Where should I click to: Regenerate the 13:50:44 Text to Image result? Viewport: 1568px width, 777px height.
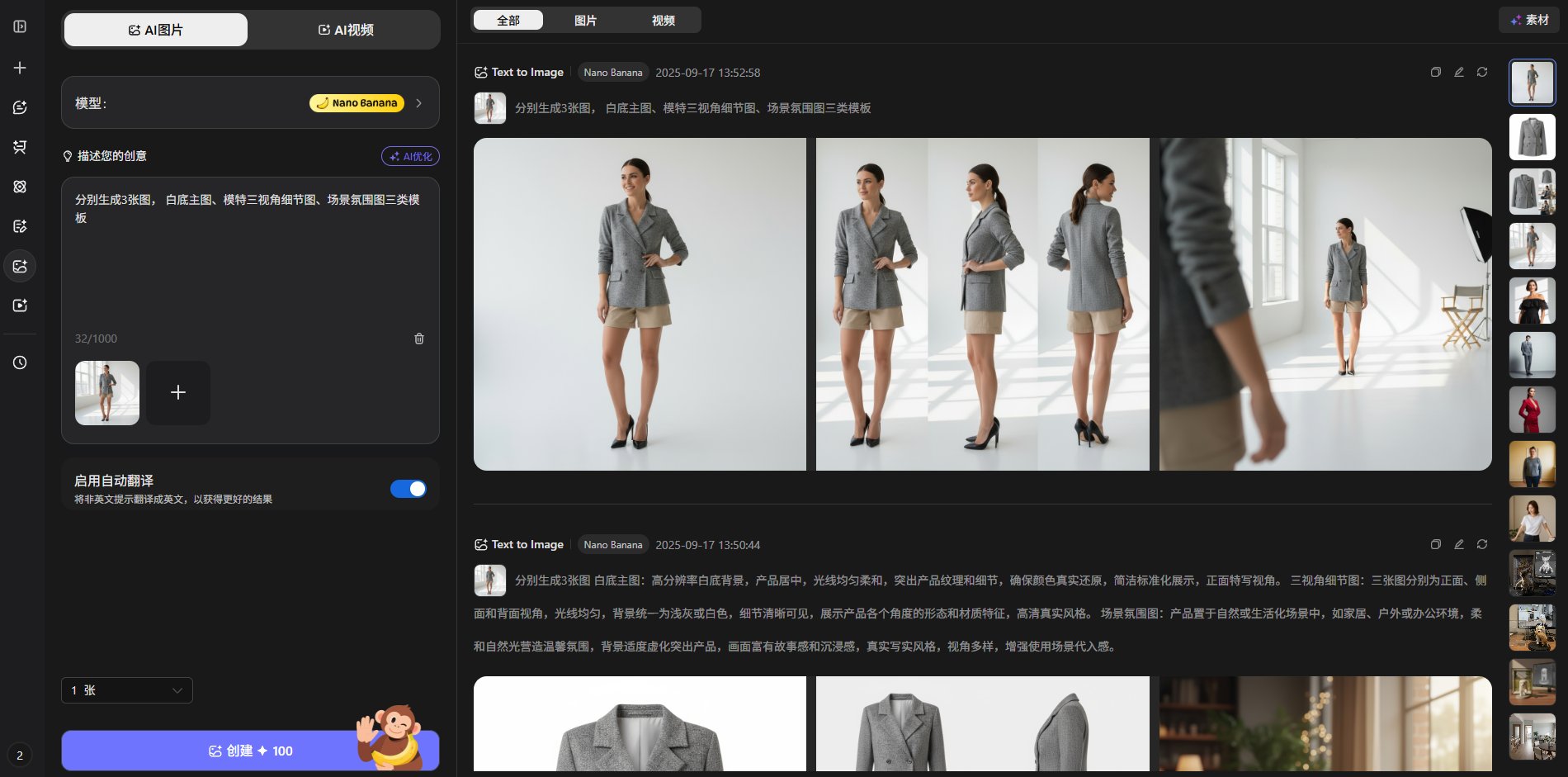tap(1483, 545)
